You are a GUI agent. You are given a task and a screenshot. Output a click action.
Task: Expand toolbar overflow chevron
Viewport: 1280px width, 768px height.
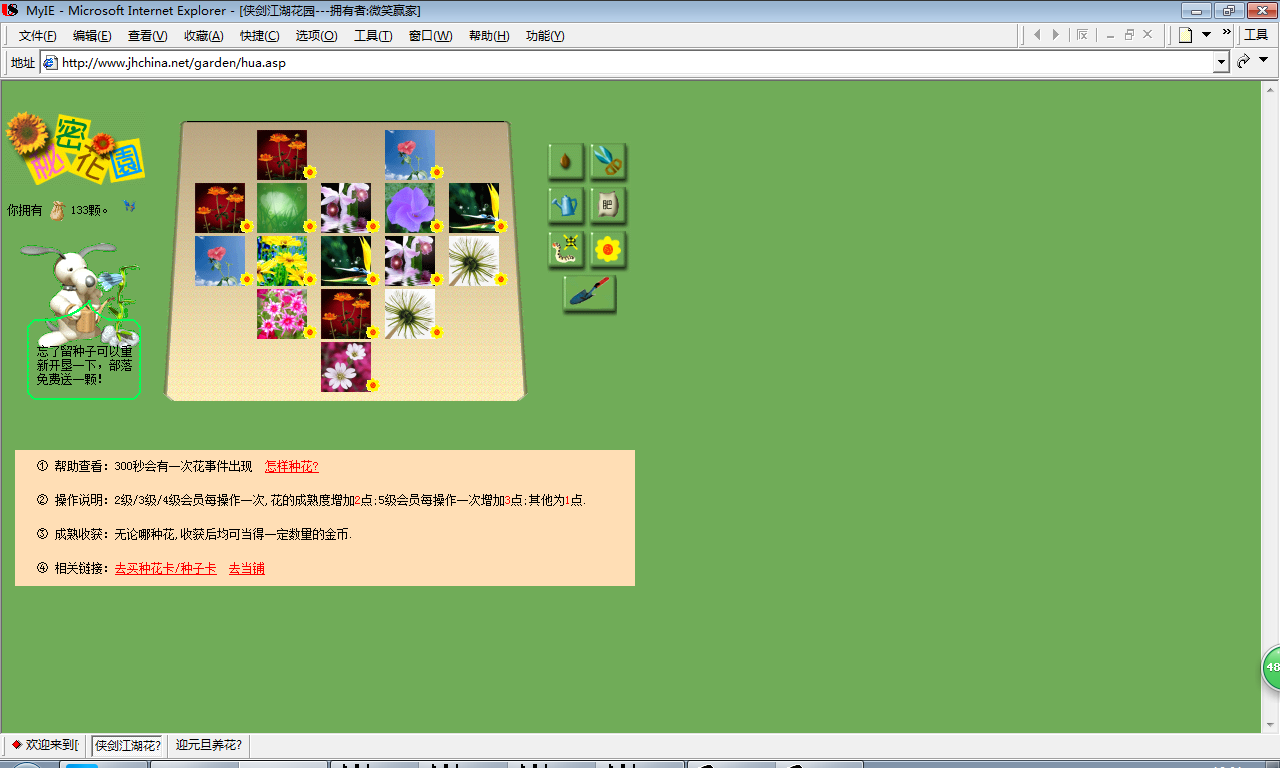point(1226,34)
